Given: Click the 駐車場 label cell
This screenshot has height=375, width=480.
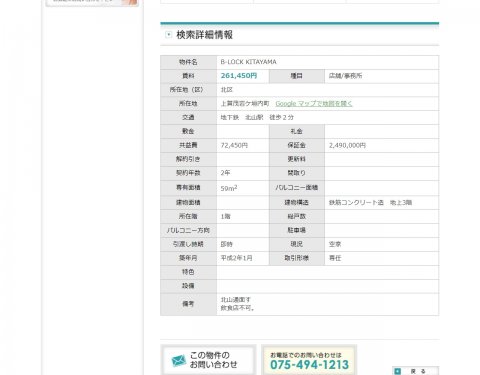Looking at the screenshot, I should [x=297, y=230].
